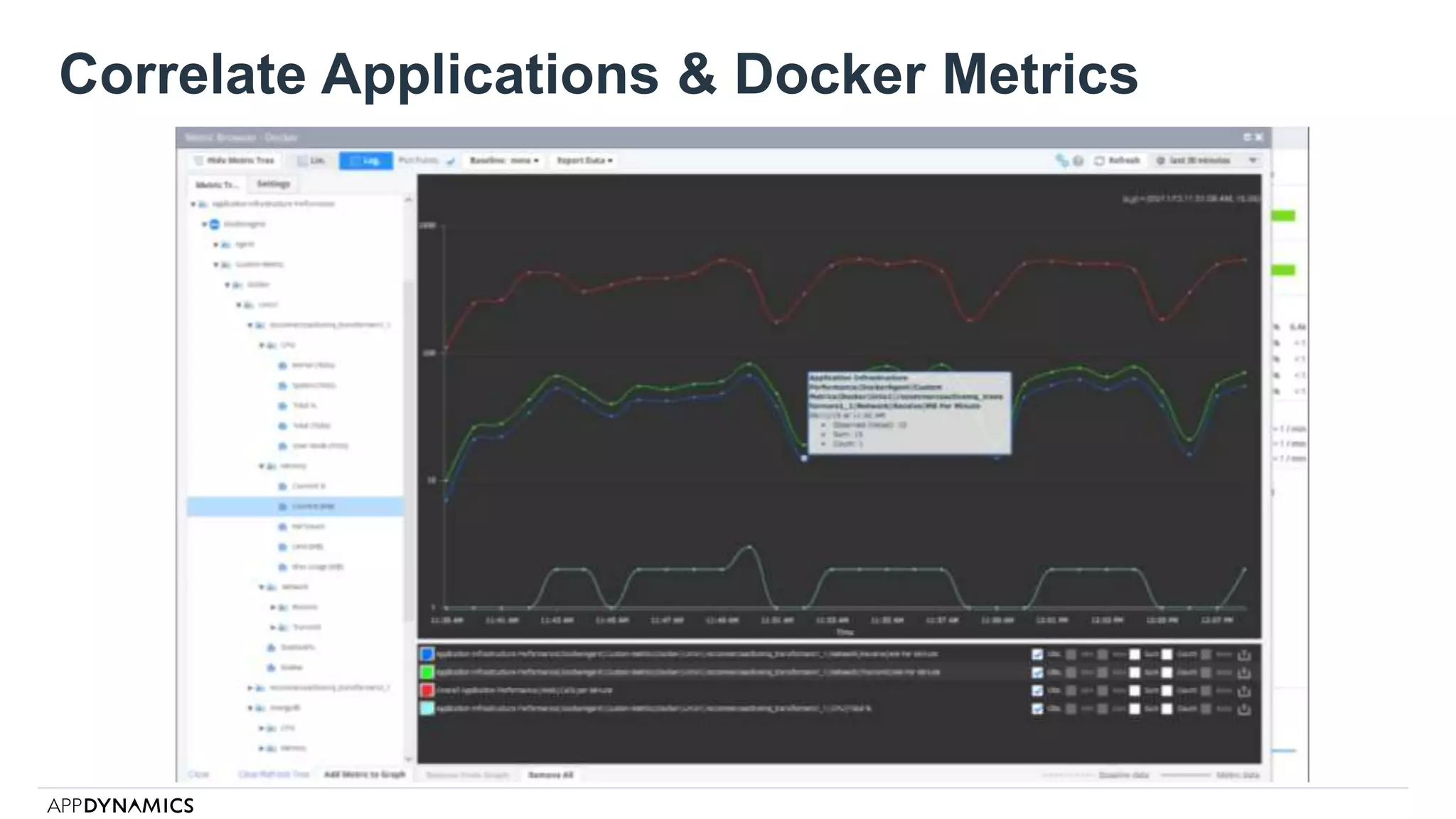Enable Sum checkbox on Calls per Minute row

click(x=1135, y=690)
